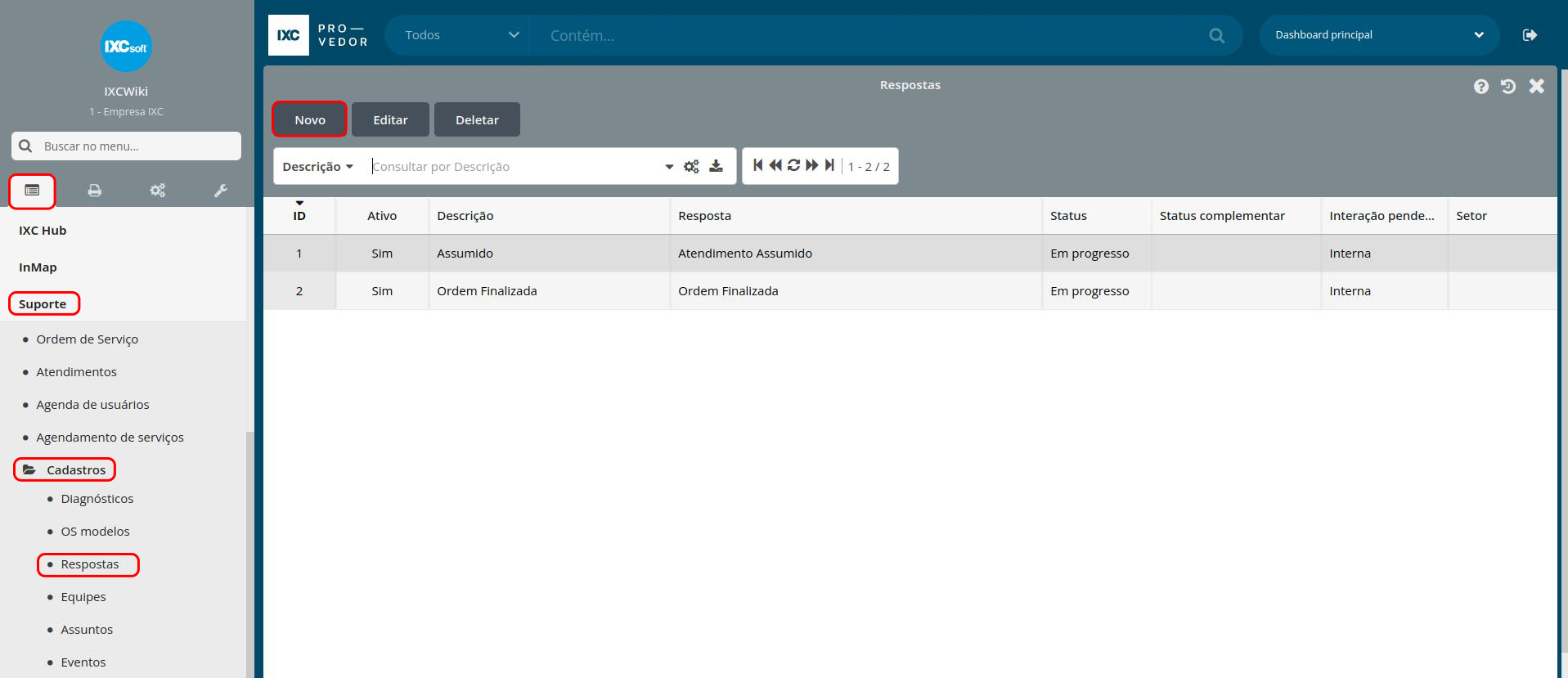Select the Ordem Finalizada description cell
Screen dimensions: 1568x678
coord(549,291)
